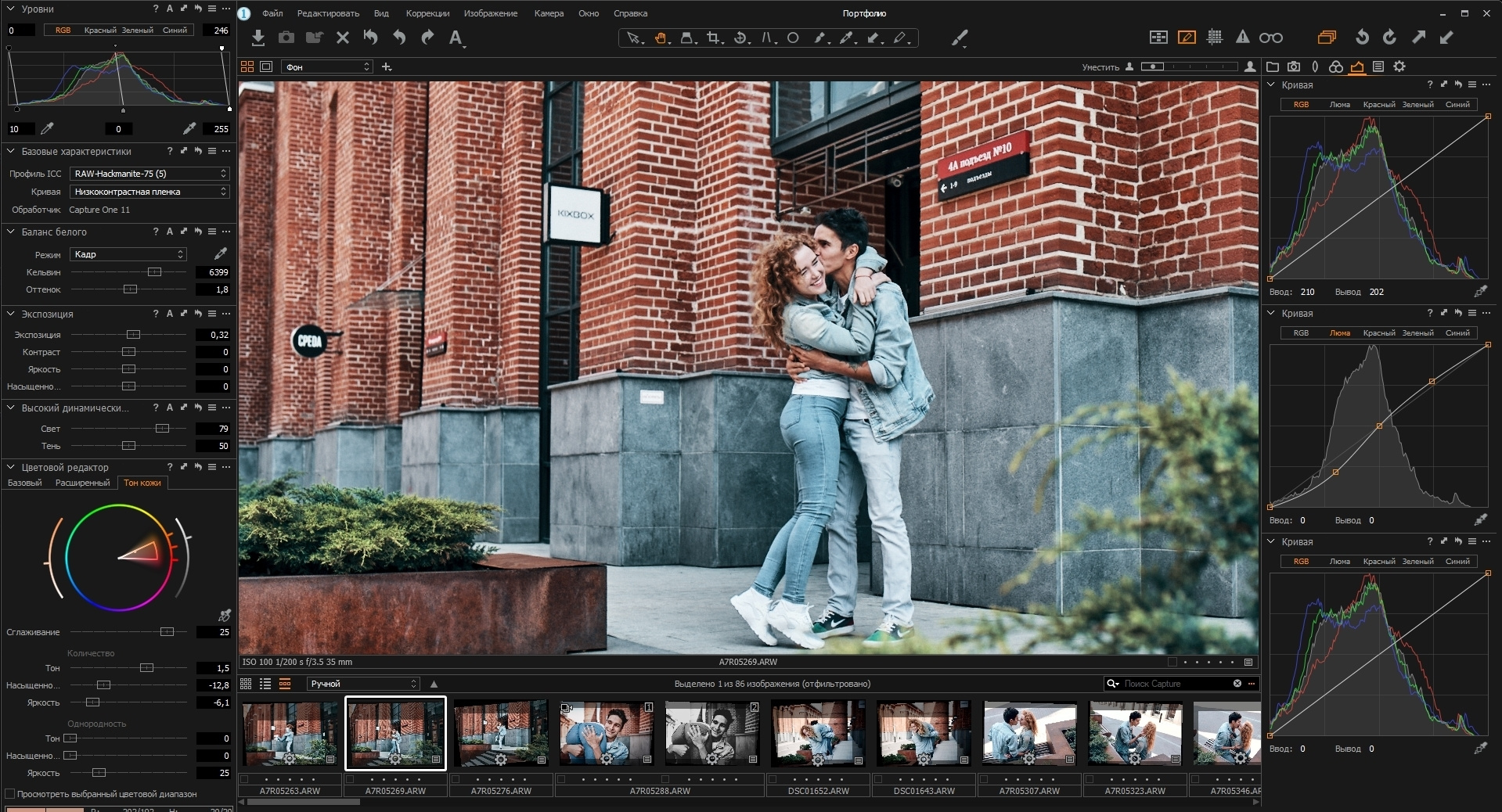Open the Color tool tab with three circles

(x=1336, y=66)
